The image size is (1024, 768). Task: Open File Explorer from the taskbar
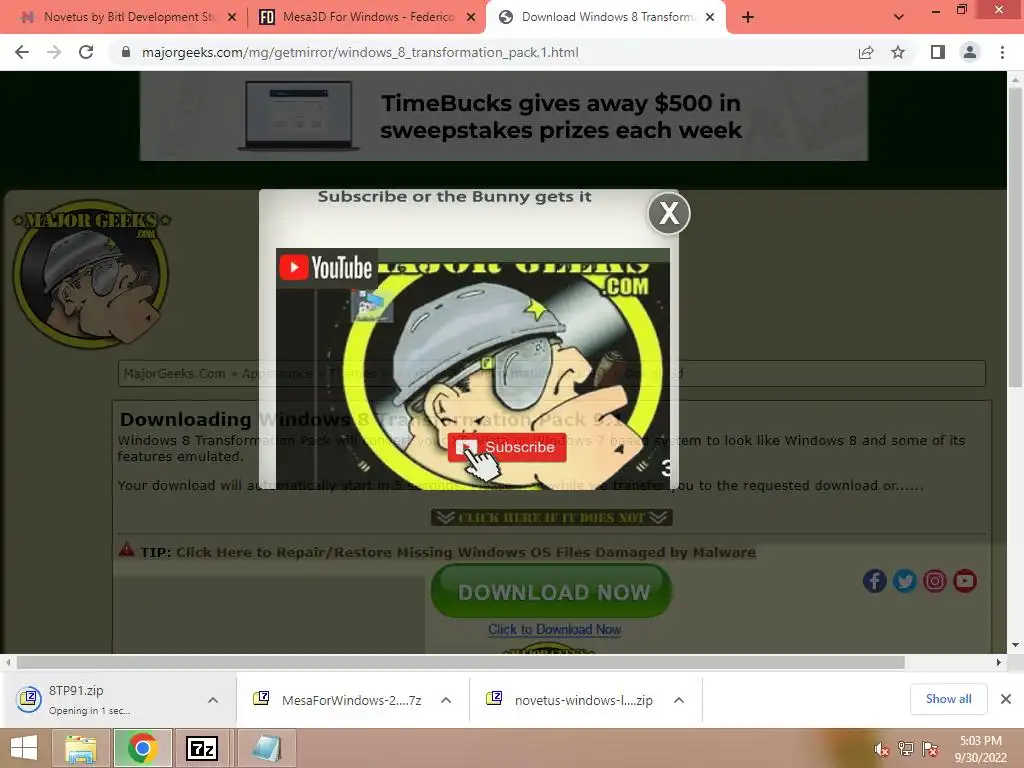click(x=80, y=748)
